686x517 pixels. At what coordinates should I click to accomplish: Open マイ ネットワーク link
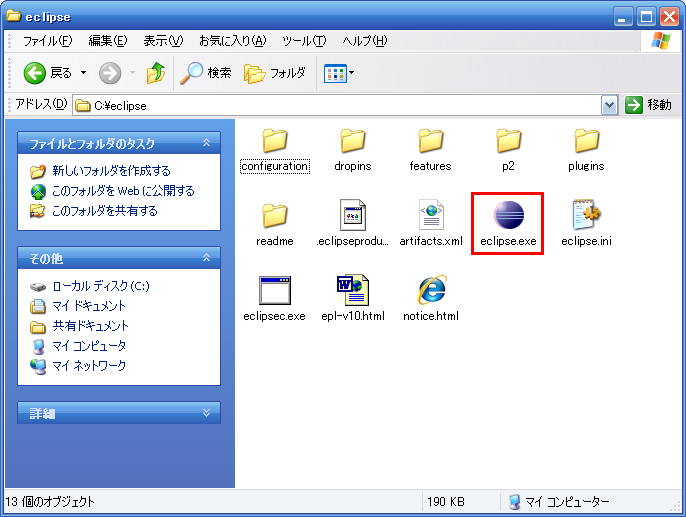(x=89, y=366)
